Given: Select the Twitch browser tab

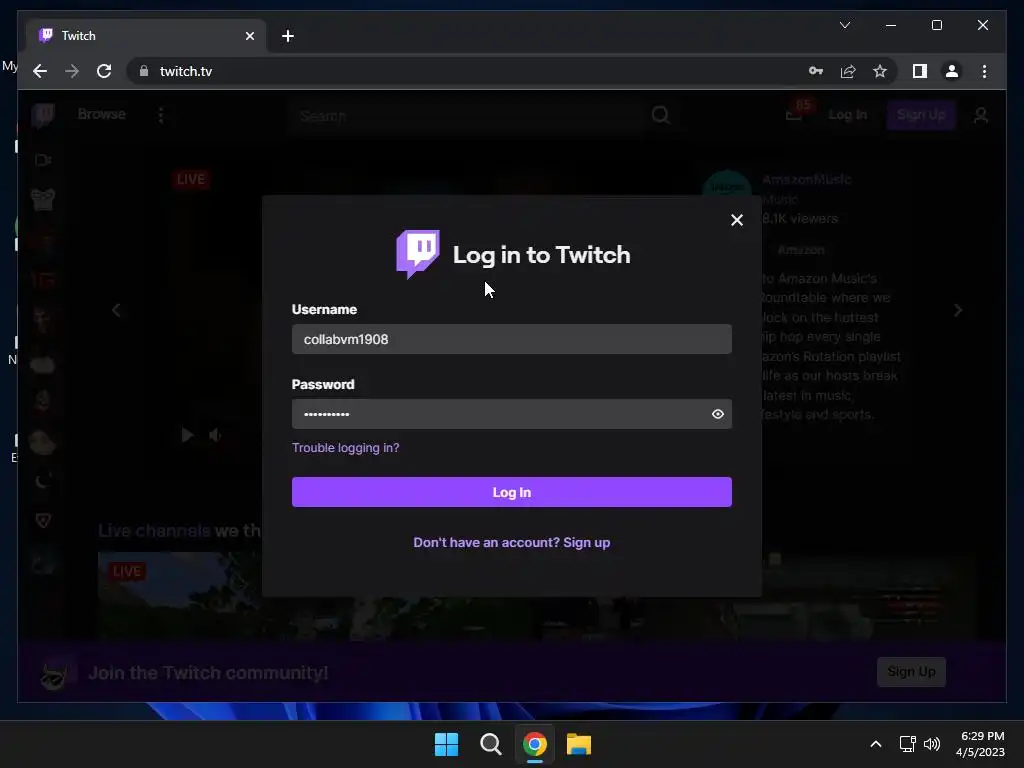Looking at the screenshot, I should [146, 36].
